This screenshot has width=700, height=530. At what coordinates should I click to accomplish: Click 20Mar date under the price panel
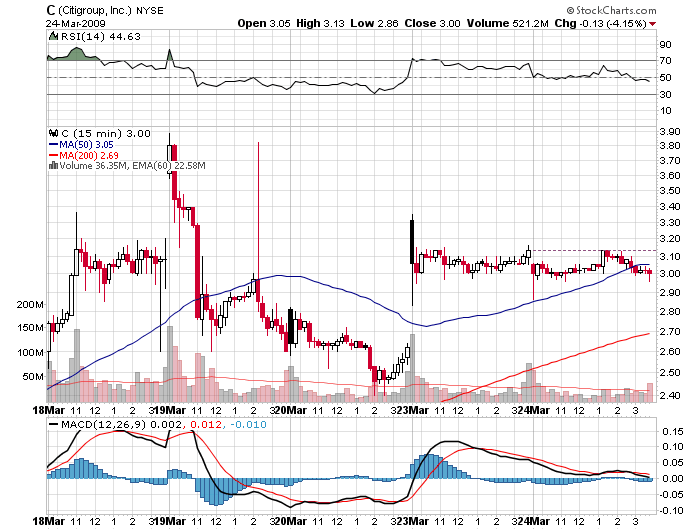tap(291, 410)
